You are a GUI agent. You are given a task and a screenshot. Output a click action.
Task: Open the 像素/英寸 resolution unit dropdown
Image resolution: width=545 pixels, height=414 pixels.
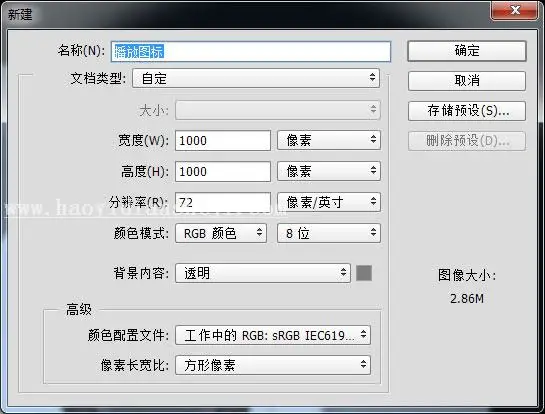[x=329, y=202]
